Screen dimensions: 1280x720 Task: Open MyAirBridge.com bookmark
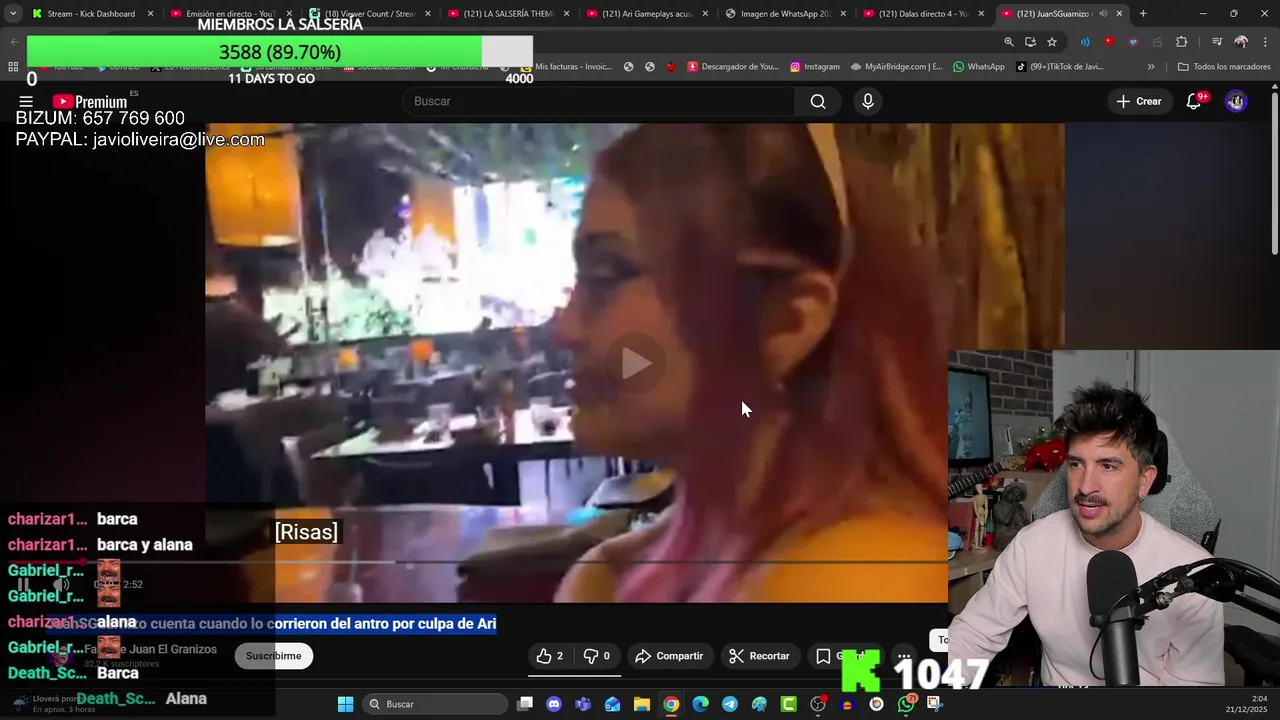click(x=896, y=67)
